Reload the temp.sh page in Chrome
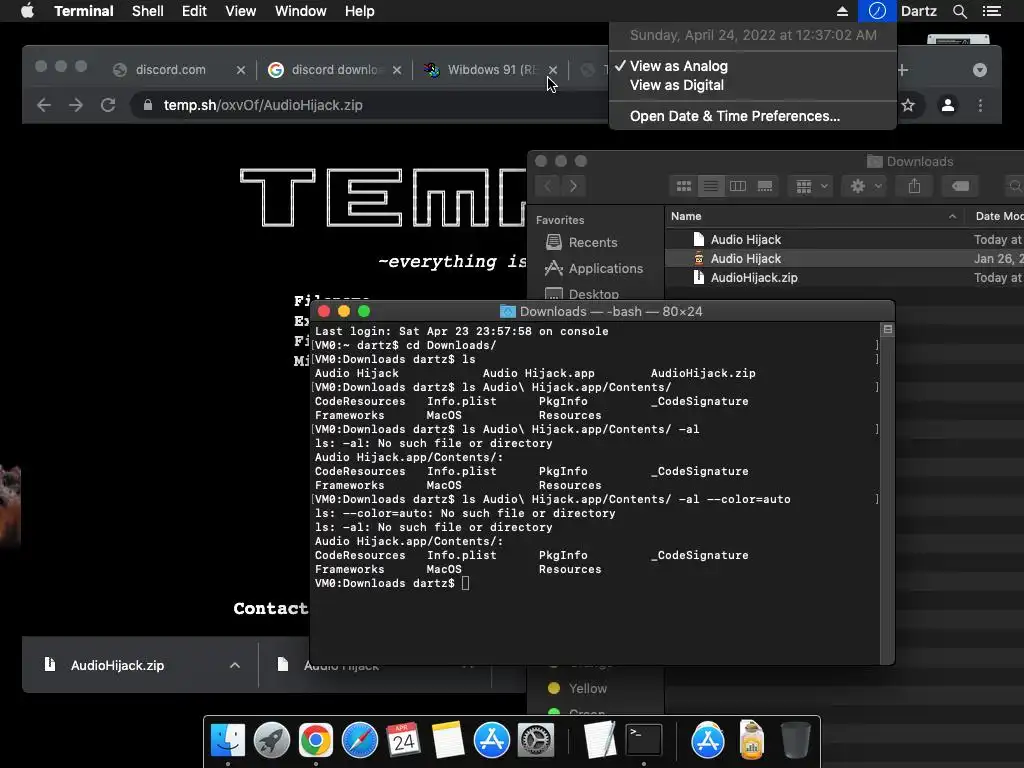 click(108, 105)
